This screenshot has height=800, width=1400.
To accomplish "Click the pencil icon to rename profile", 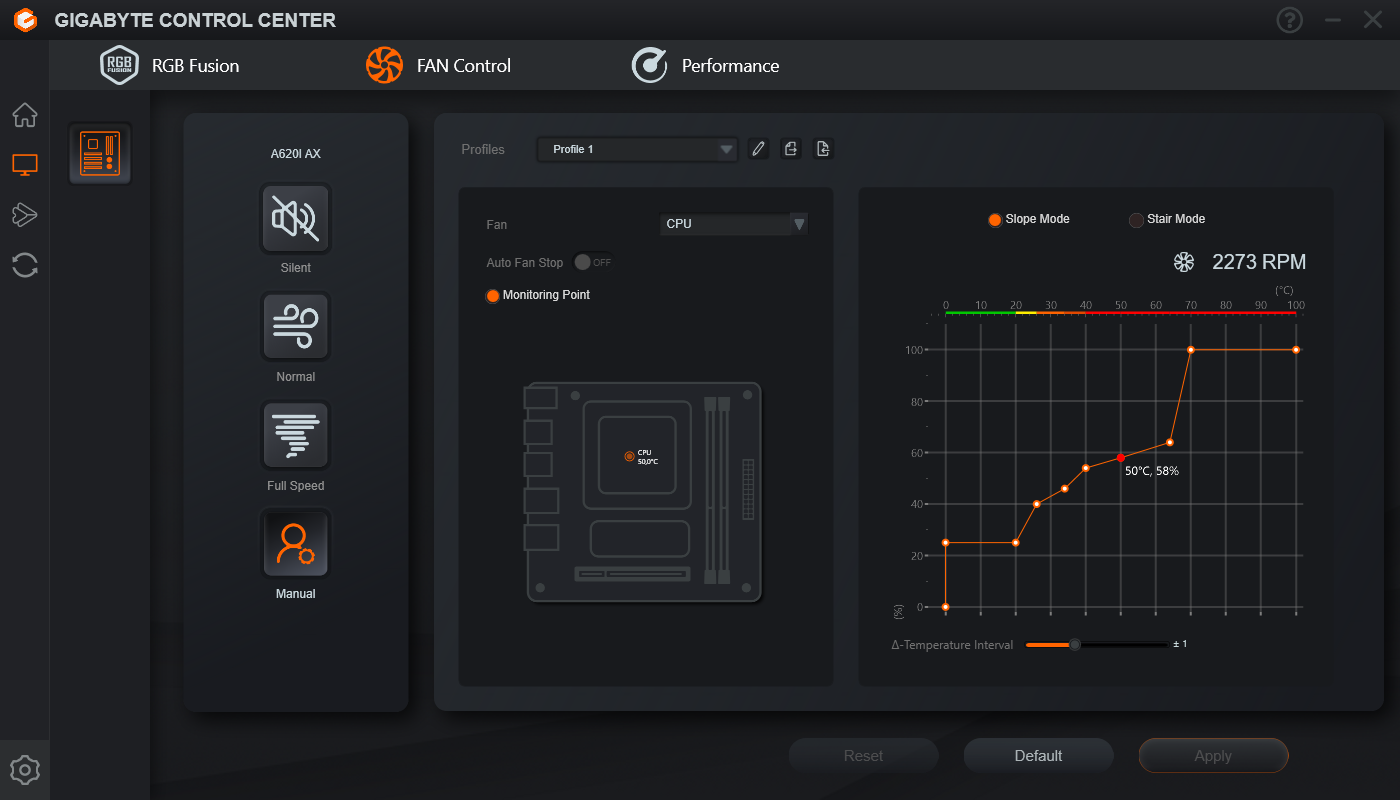I will 758,149.
